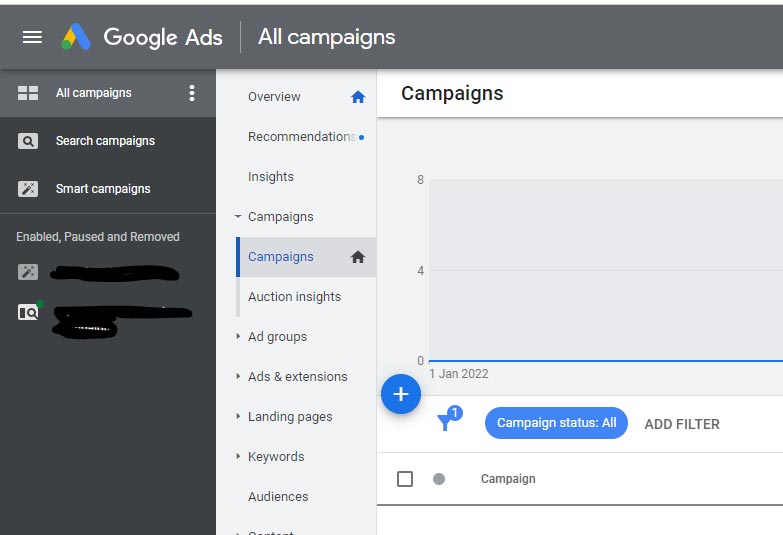Click the Recommendations blue notification dot

tap(362, 137)
